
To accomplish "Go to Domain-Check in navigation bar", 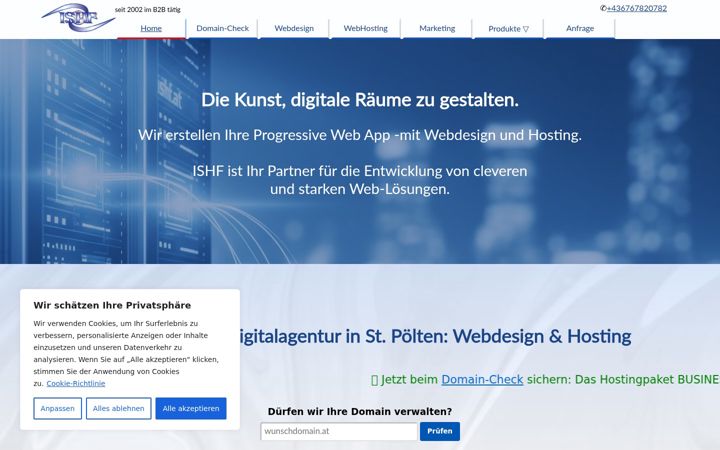I will point(223,28).
